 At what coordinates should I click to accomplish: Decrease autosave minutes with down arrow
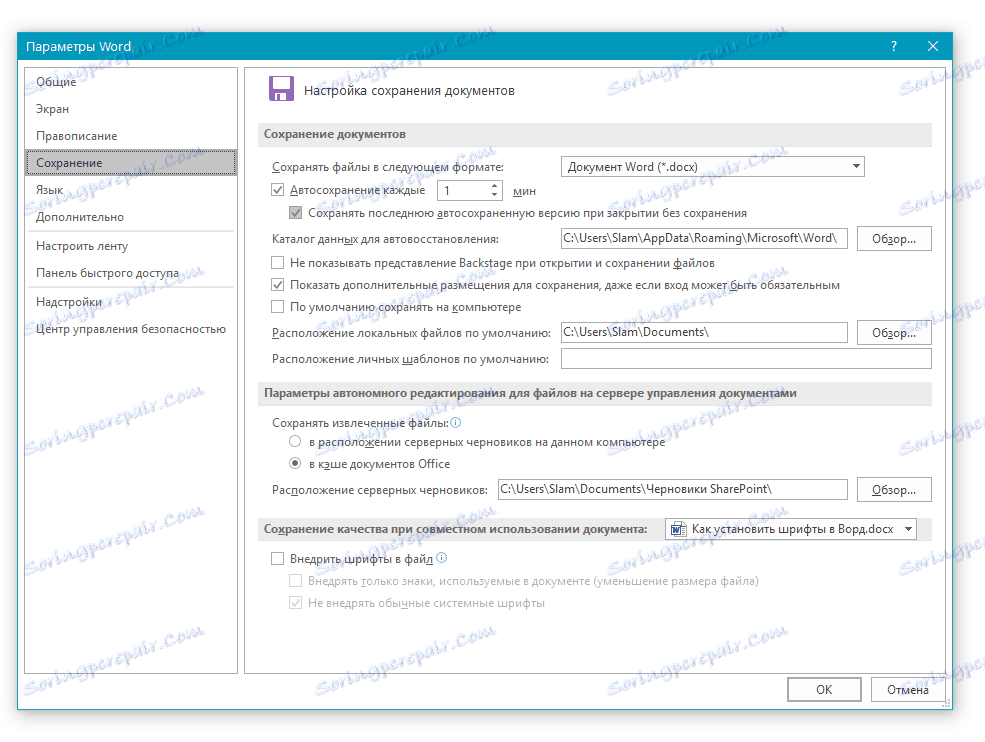pyautogui.click(x=494, y=195)
